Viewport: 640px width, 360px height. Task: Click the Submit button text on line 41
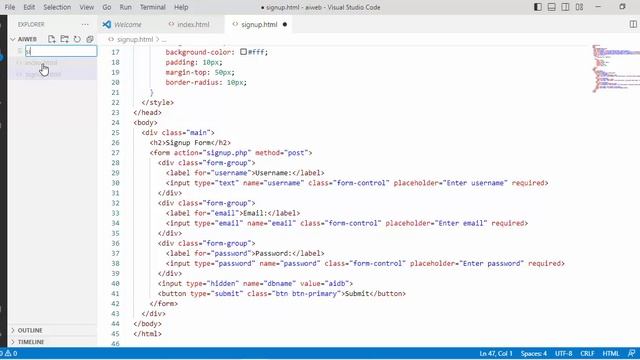click(x=357, y=293)
